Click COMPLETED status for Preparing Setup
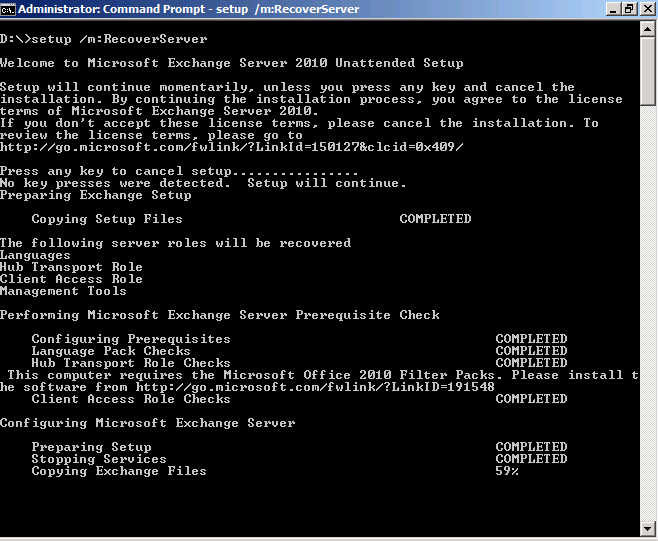Screen dimensions: 658x541 (531, 447)
